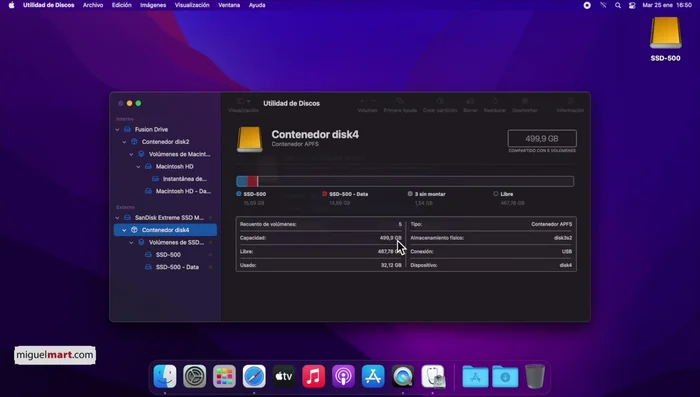Open Spotlight search in the menu bar

[618, 5]
